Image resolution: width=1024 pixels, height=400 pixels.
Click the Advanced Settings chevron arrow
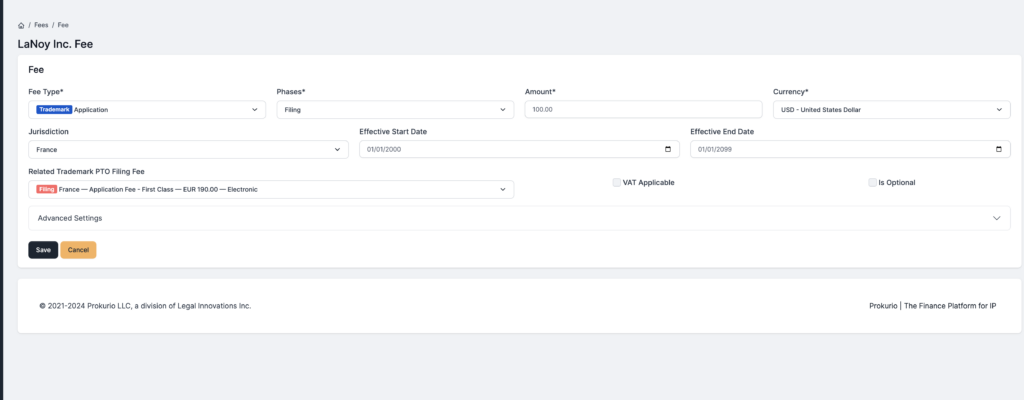[997, 218]
